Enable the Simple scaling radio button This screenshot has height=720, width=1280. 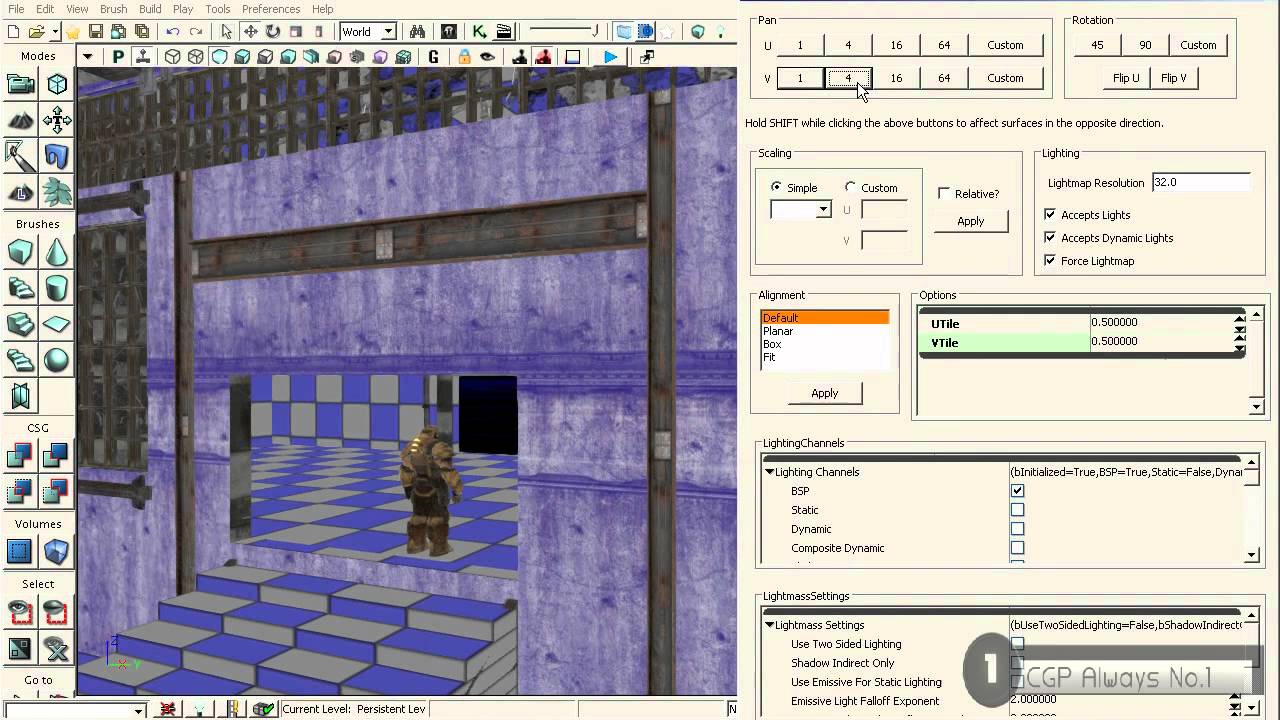click(x=777, y=187)
